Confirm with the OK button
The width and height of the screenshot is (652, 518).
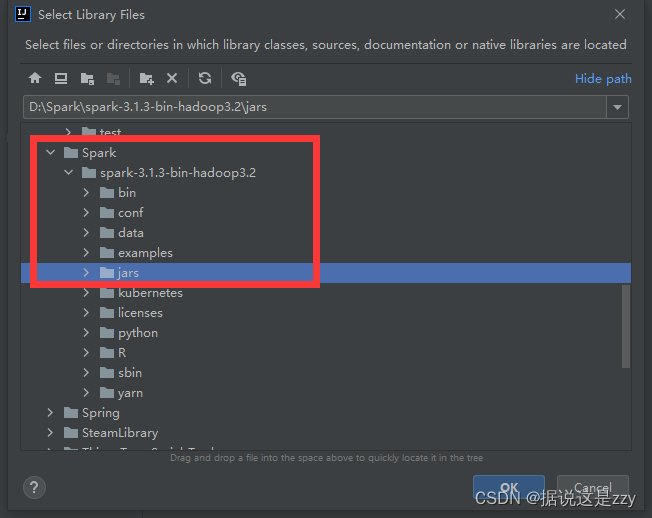tap(509, 487)
